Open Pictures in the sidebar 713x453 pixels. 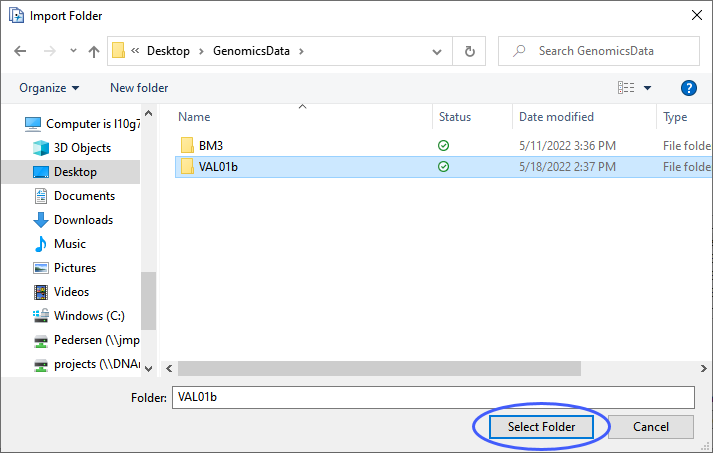[65, 268]
